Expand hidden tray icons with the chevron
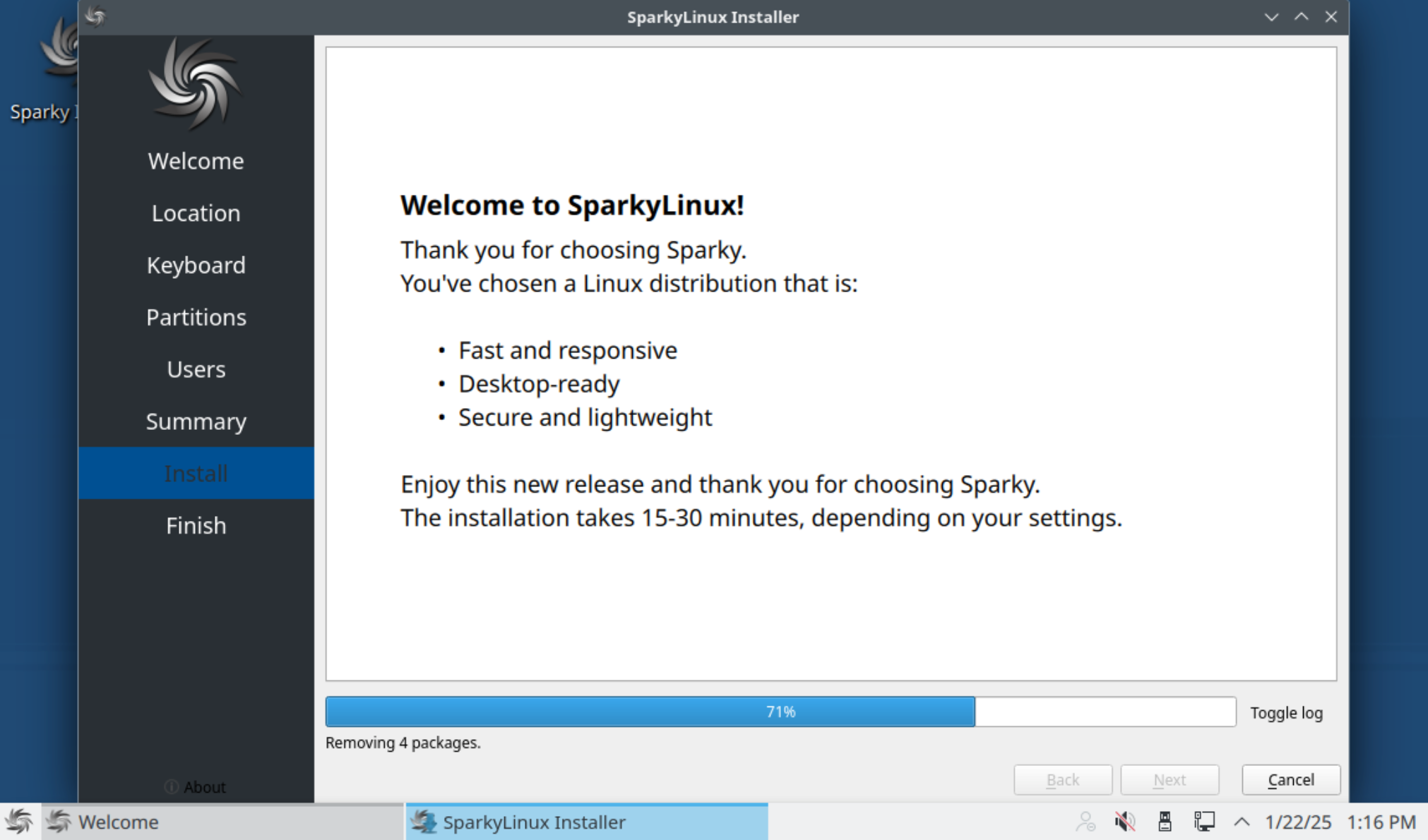Viewport: 1428px width, 840px height. tap(1242, 821)
